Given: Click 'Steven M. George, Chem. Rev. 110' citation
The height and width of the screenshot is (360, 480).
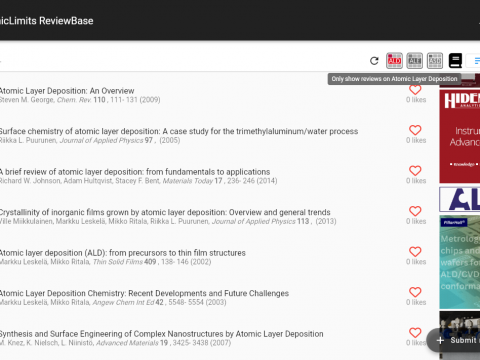Looking at the screenshot, I should pyautogui.click(x=80, y=100).
